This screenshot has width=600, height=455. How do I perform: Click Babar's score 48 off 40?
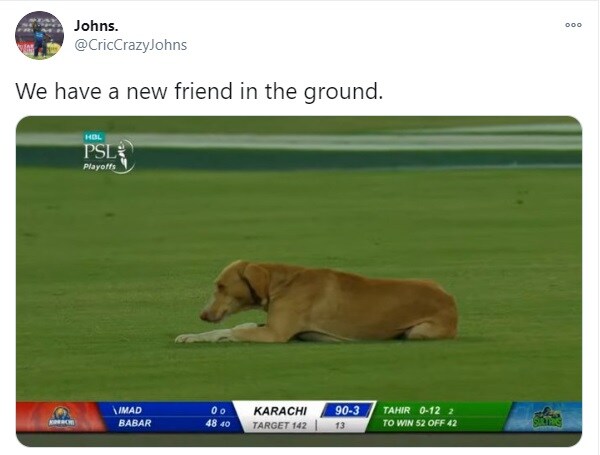click(x=218, y=423)
